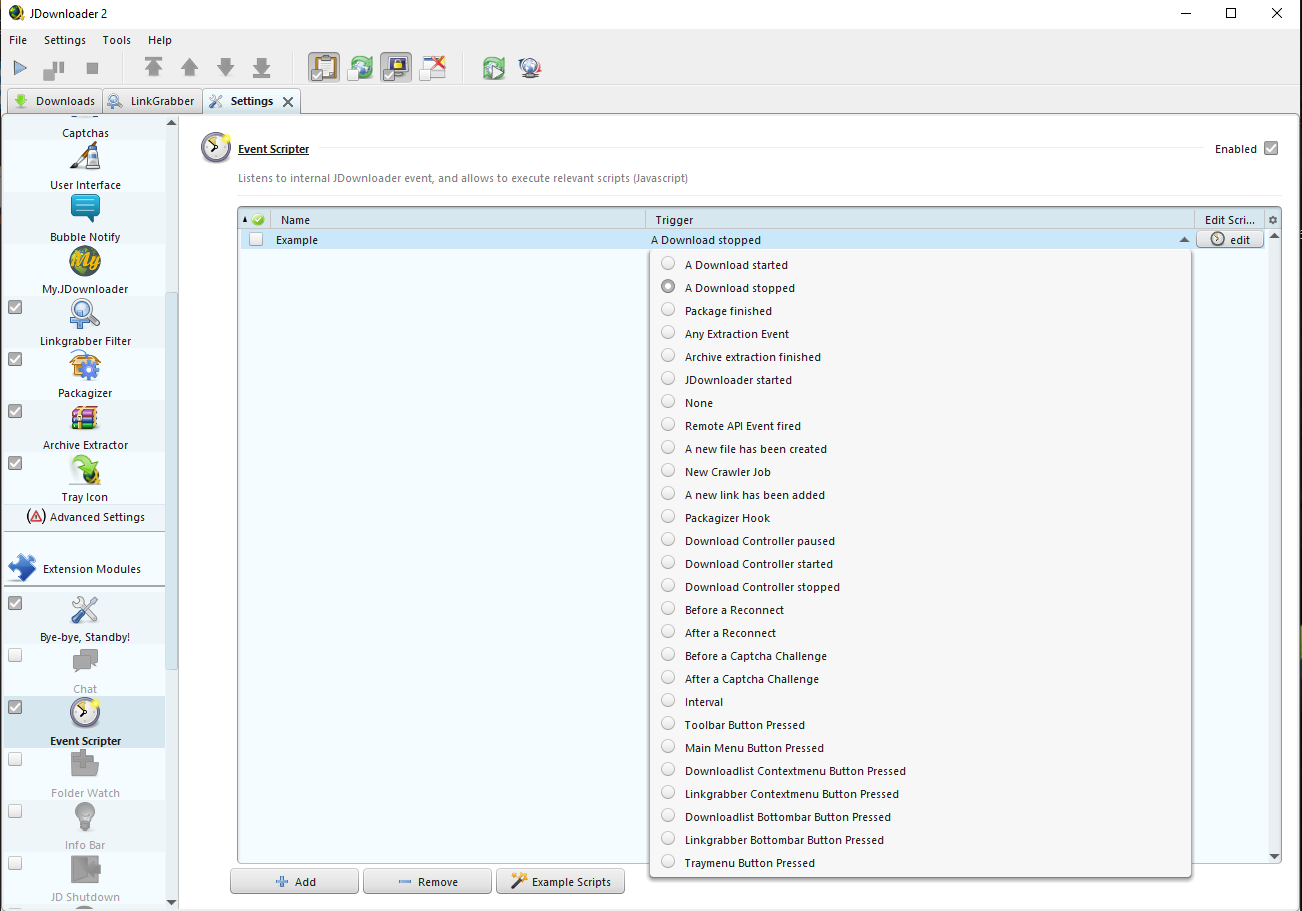This screenshot has width=1302, height=911.
Task: Select "Toolbar Button Pressed" trigger
Action: [920, 725]
